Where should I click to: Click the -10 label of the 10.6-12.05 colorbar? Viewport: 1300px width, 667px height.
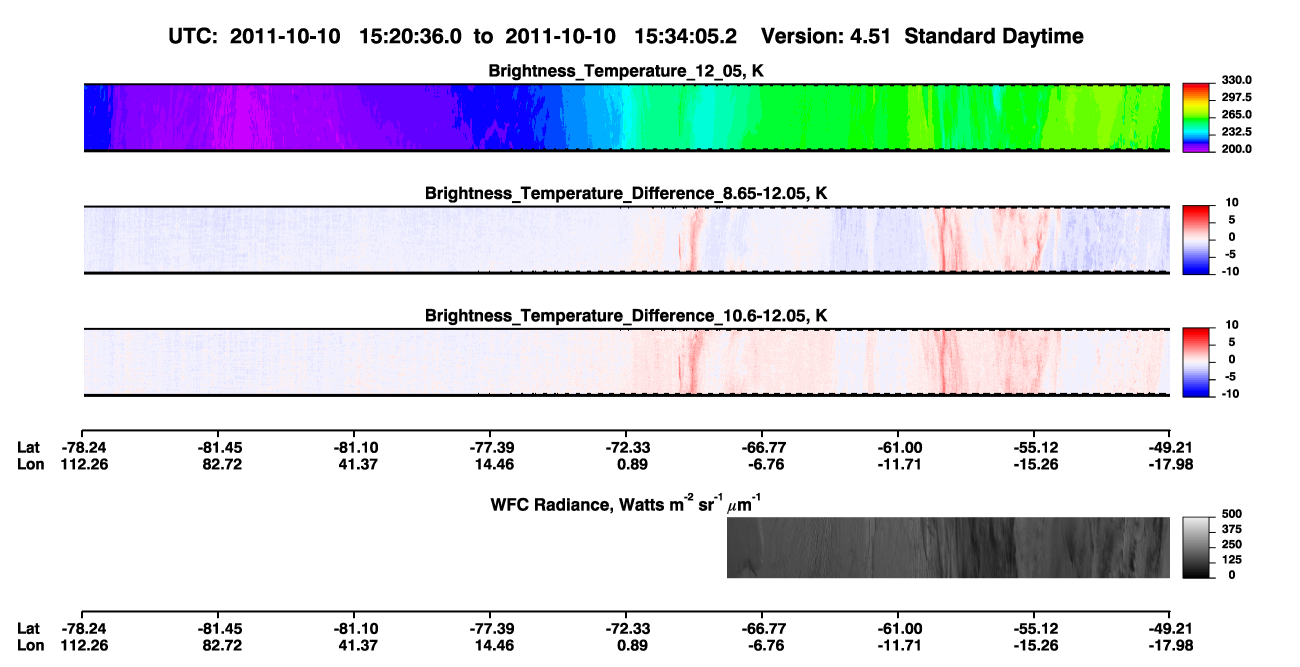point(1230,393)
